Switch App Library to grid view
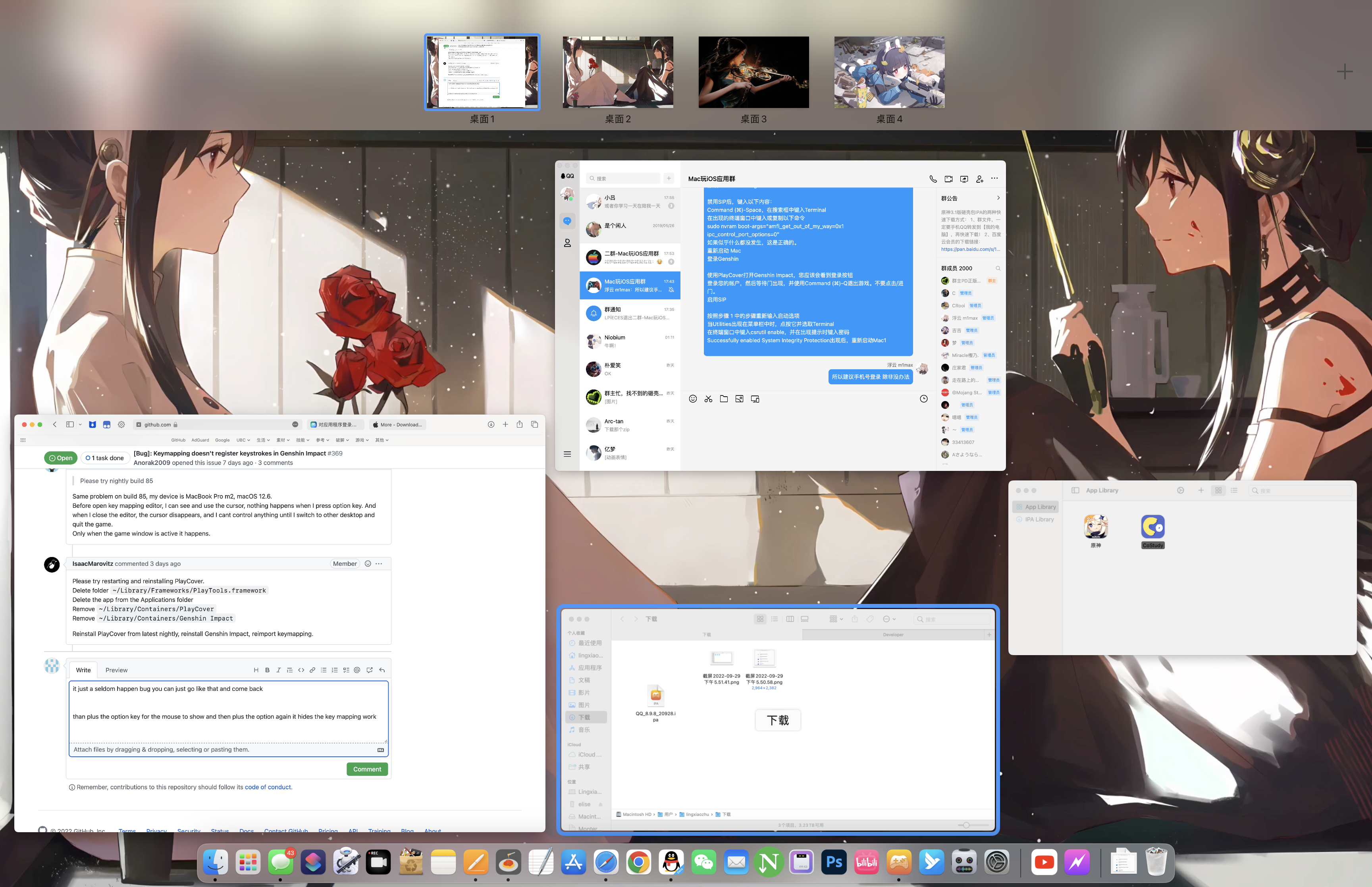The width and height of the screenshot is (1372, 887). [x=1218, y=490]
